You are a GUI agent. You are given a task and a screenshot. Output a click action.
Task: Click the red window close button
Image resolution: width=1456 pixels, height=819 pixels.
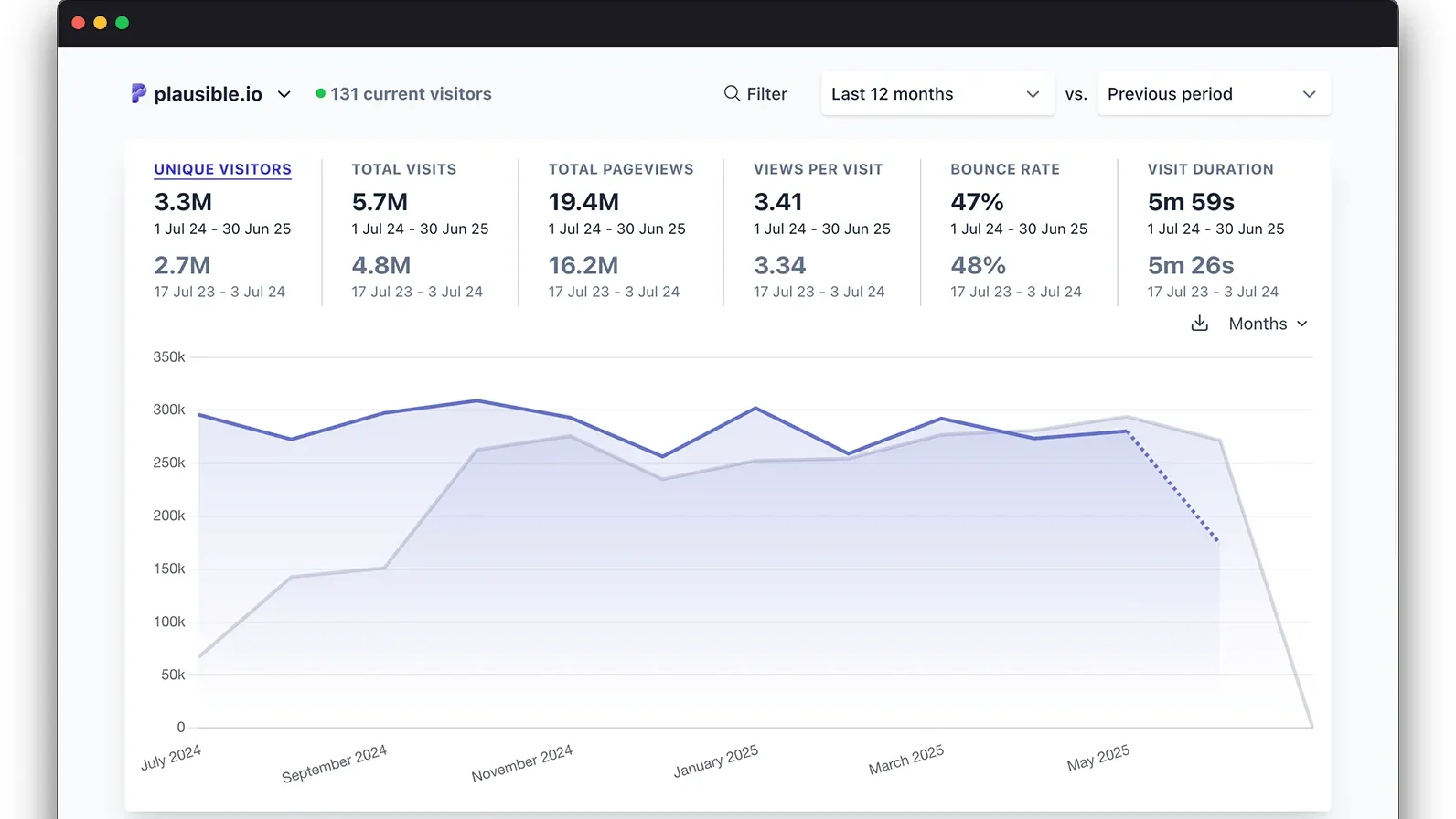[x=79, y=23]
